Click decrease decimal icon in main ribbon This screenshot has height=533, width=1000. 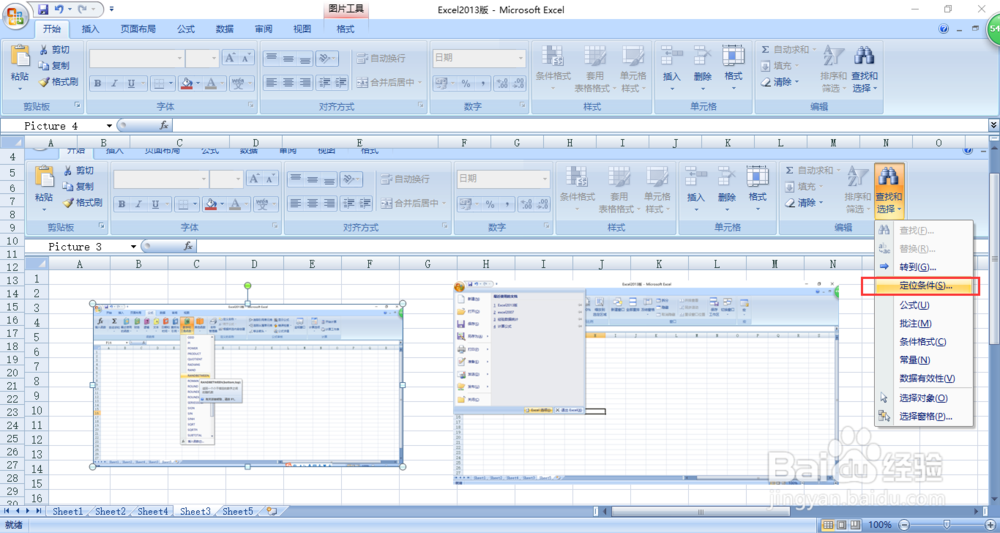[518, 83]
